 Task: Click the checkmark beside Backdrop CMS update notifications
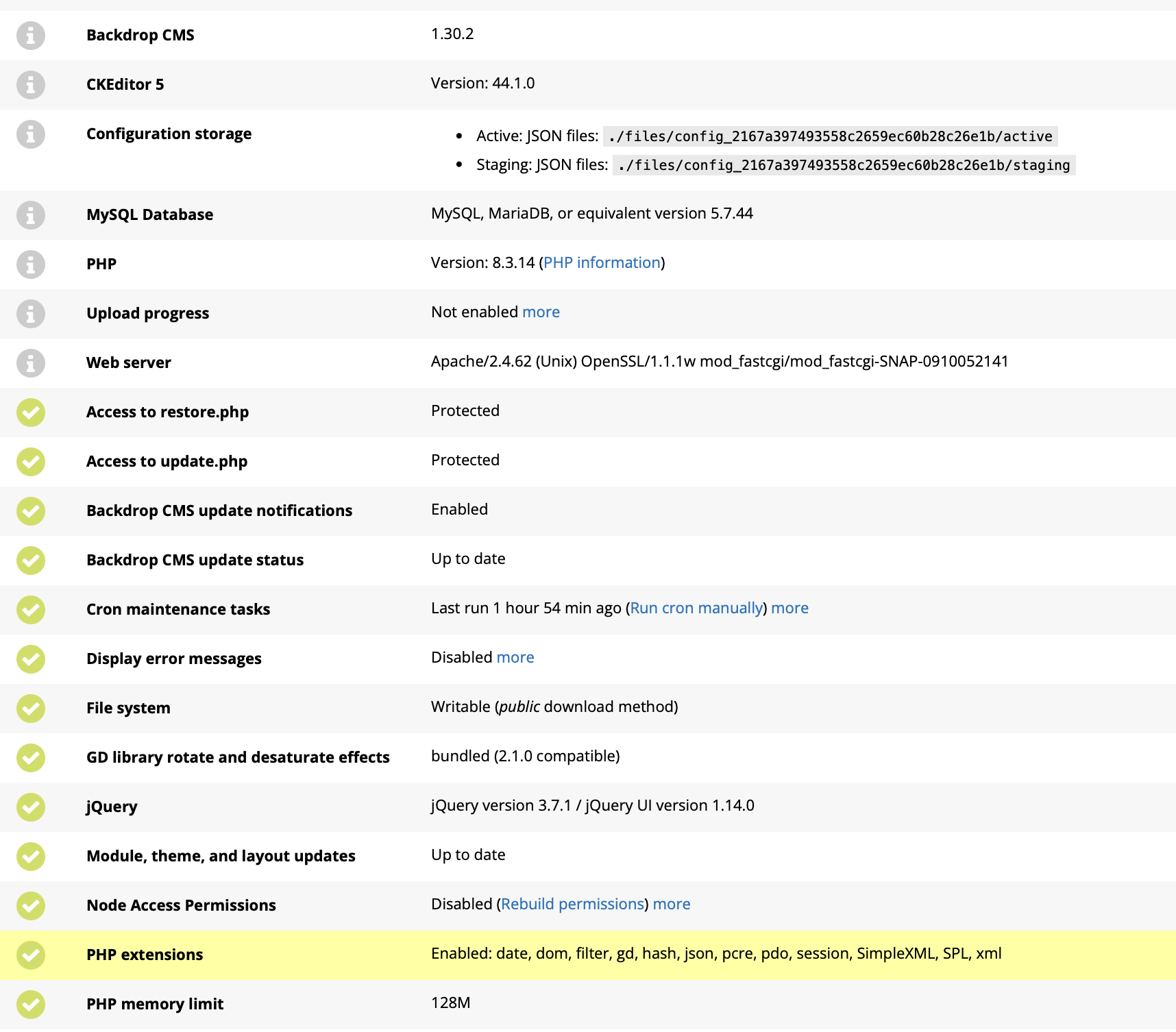31,511
